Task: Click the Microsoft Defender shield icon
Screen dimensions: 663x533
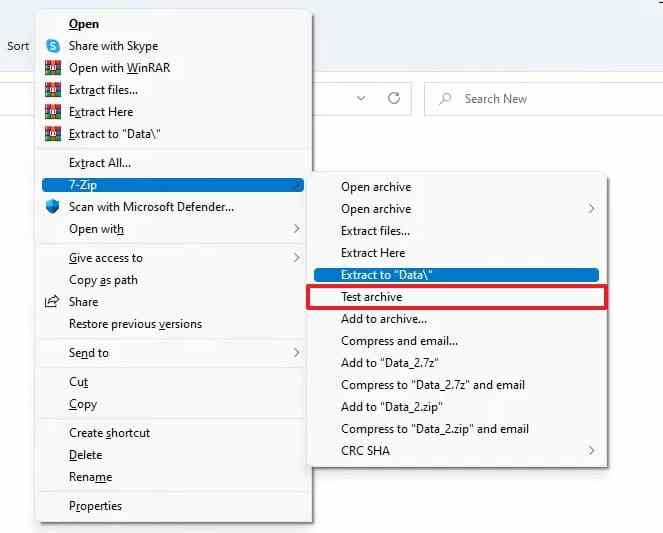Action: tap(52, 207)
